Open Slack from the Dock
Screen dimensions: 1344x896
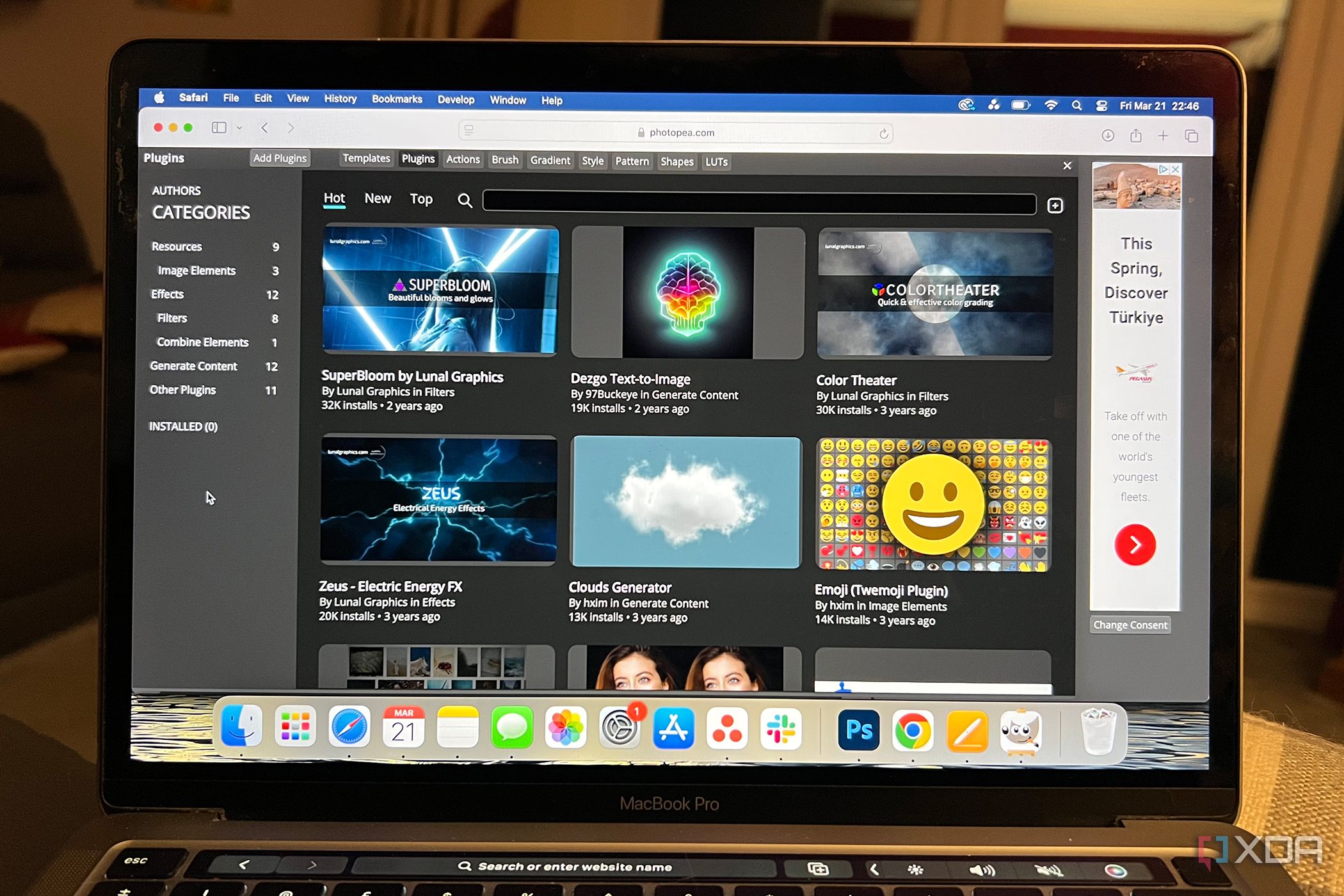click(781, 728)
